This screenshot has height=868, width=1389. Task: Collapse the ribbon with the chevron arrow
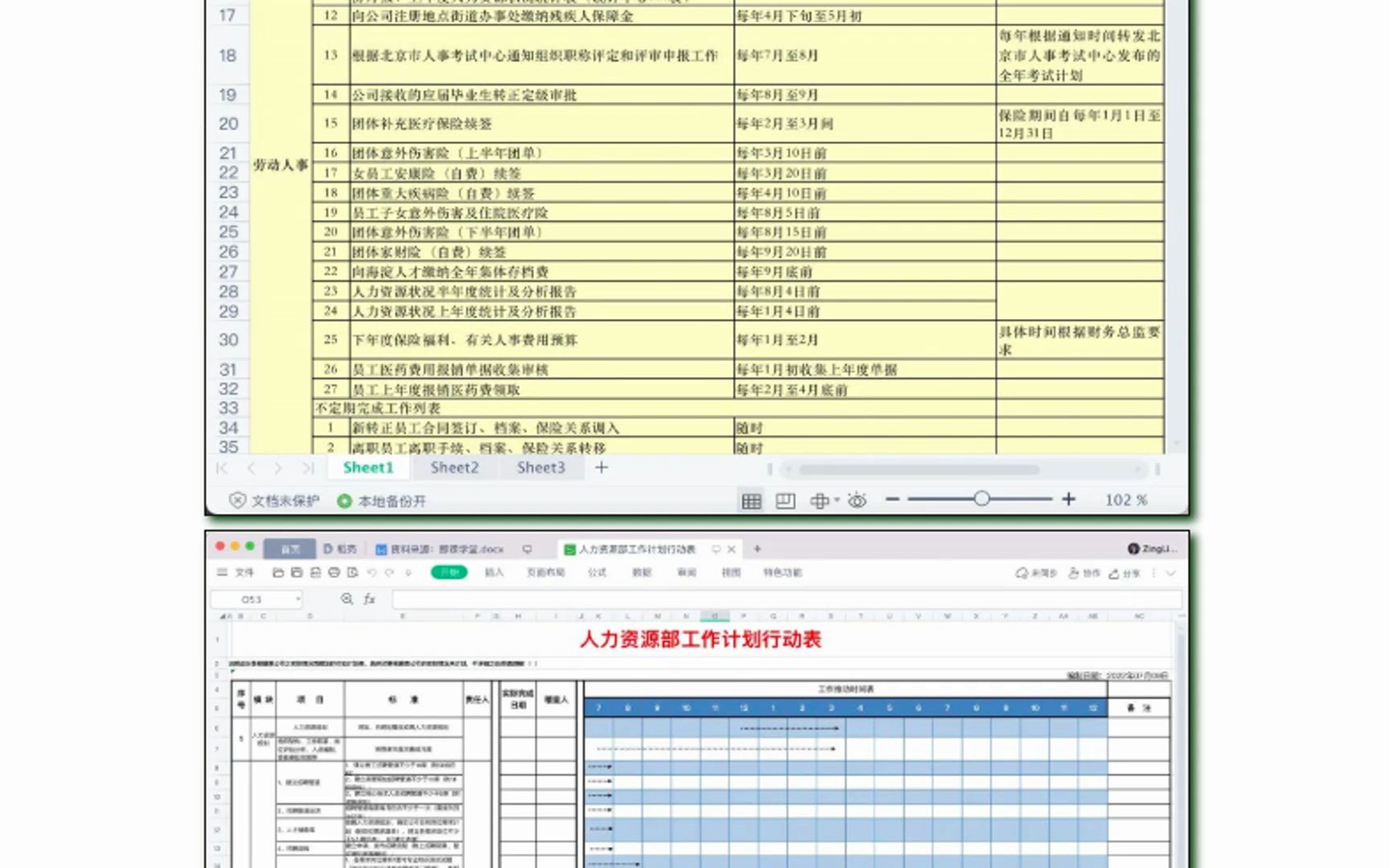coord(1170,573)
